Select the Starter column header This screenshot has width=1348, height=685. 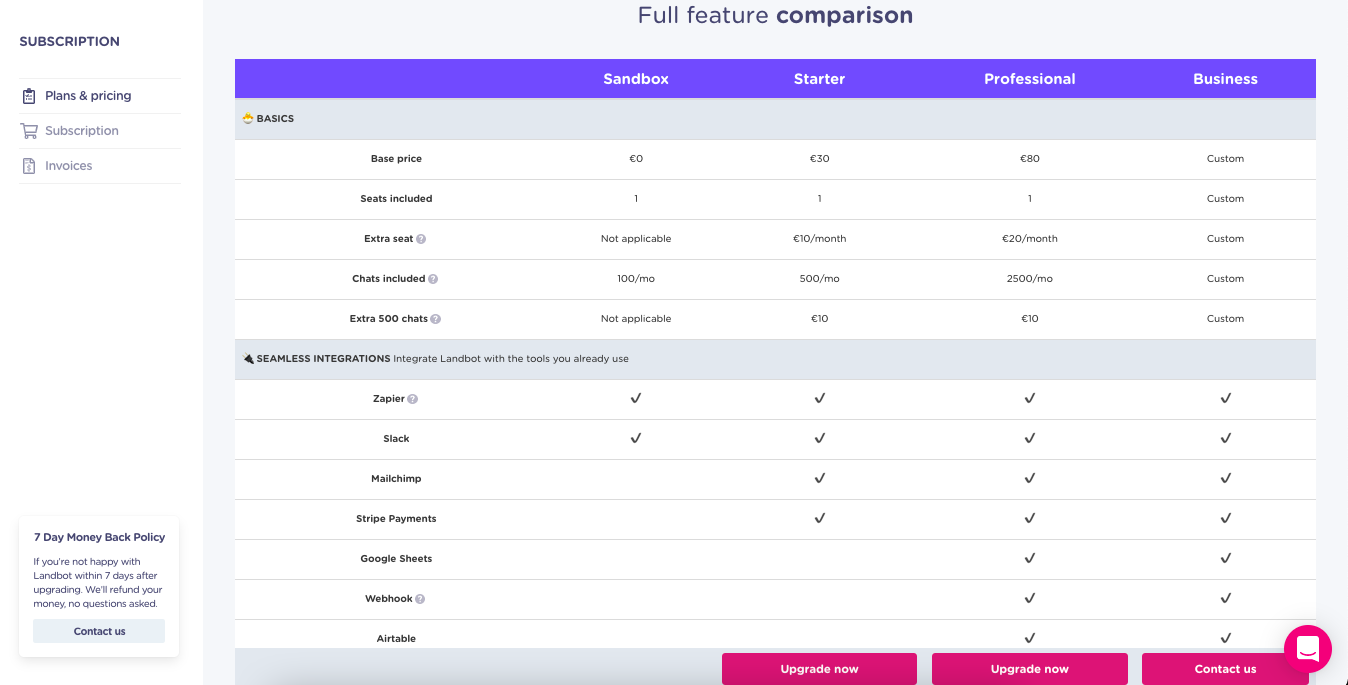tap(820, 79)
